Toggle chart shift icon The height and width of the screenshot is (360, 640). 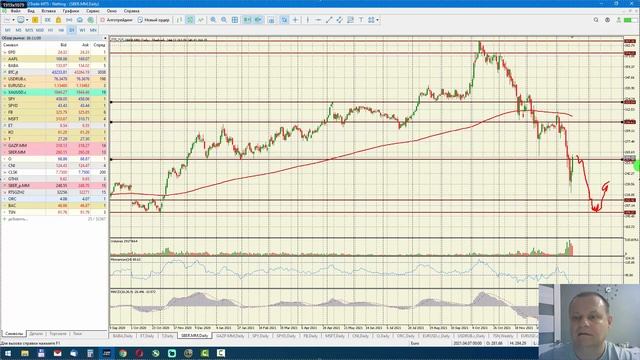click(258, 20)
